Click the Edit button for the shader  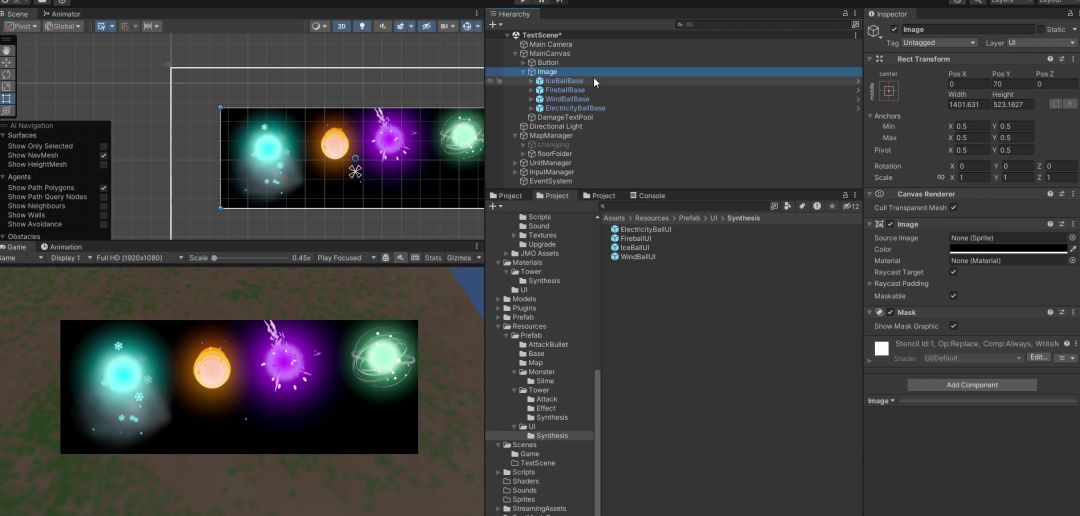tap(1039, 357)
